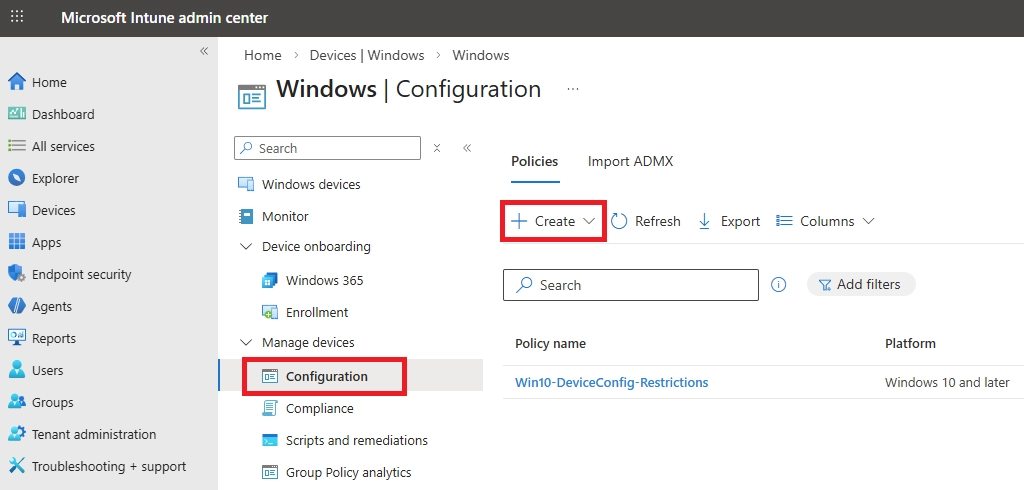Go to Devices | Windows breadcrumb
1024x490 pixels.
coord(367,56)
